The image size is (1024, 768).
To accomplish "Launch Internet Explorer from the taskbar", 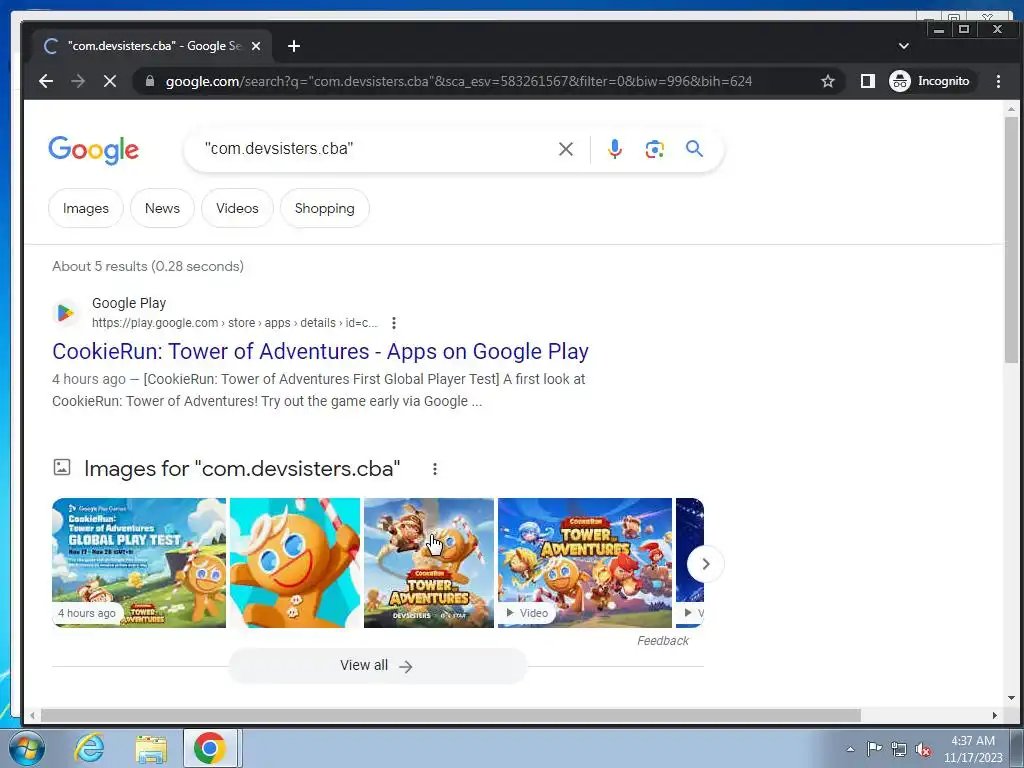I will point(89,748).
